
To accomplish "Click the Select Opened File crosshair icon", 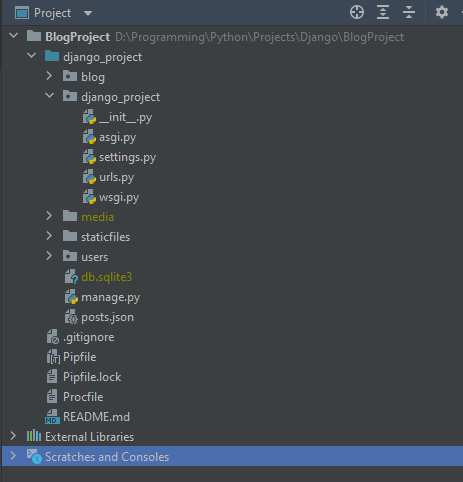I will [x=357, y=13].
